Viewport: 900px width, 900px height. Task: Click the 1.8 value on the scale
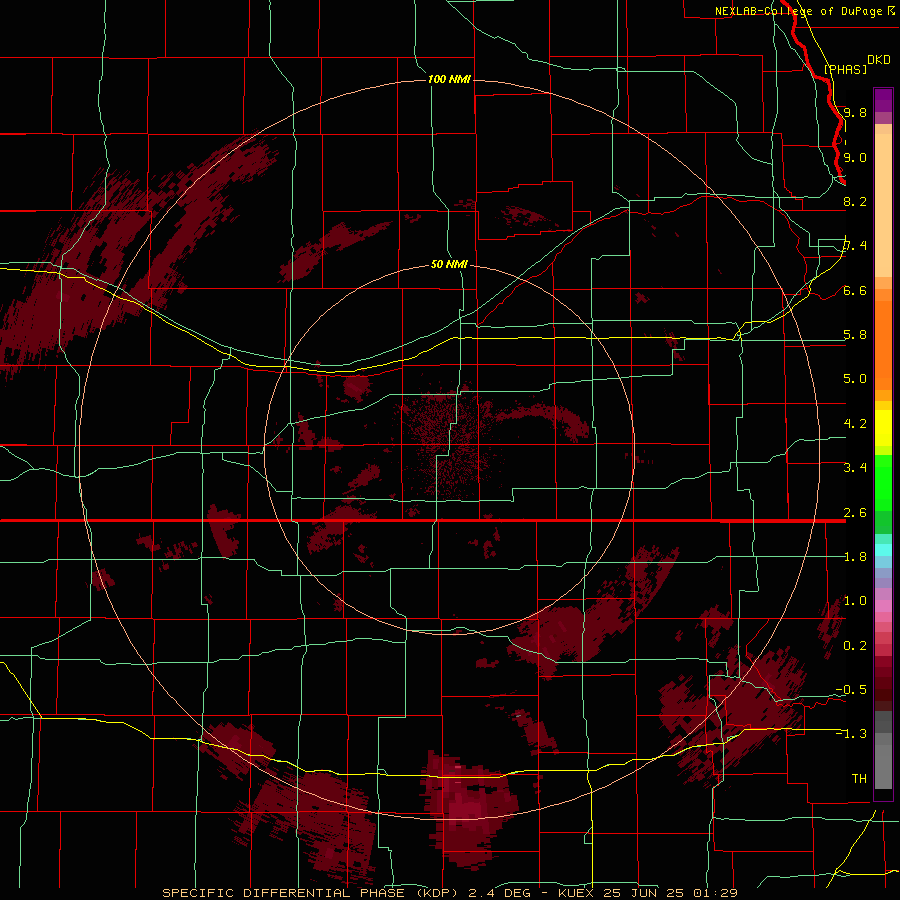(855, 557)
